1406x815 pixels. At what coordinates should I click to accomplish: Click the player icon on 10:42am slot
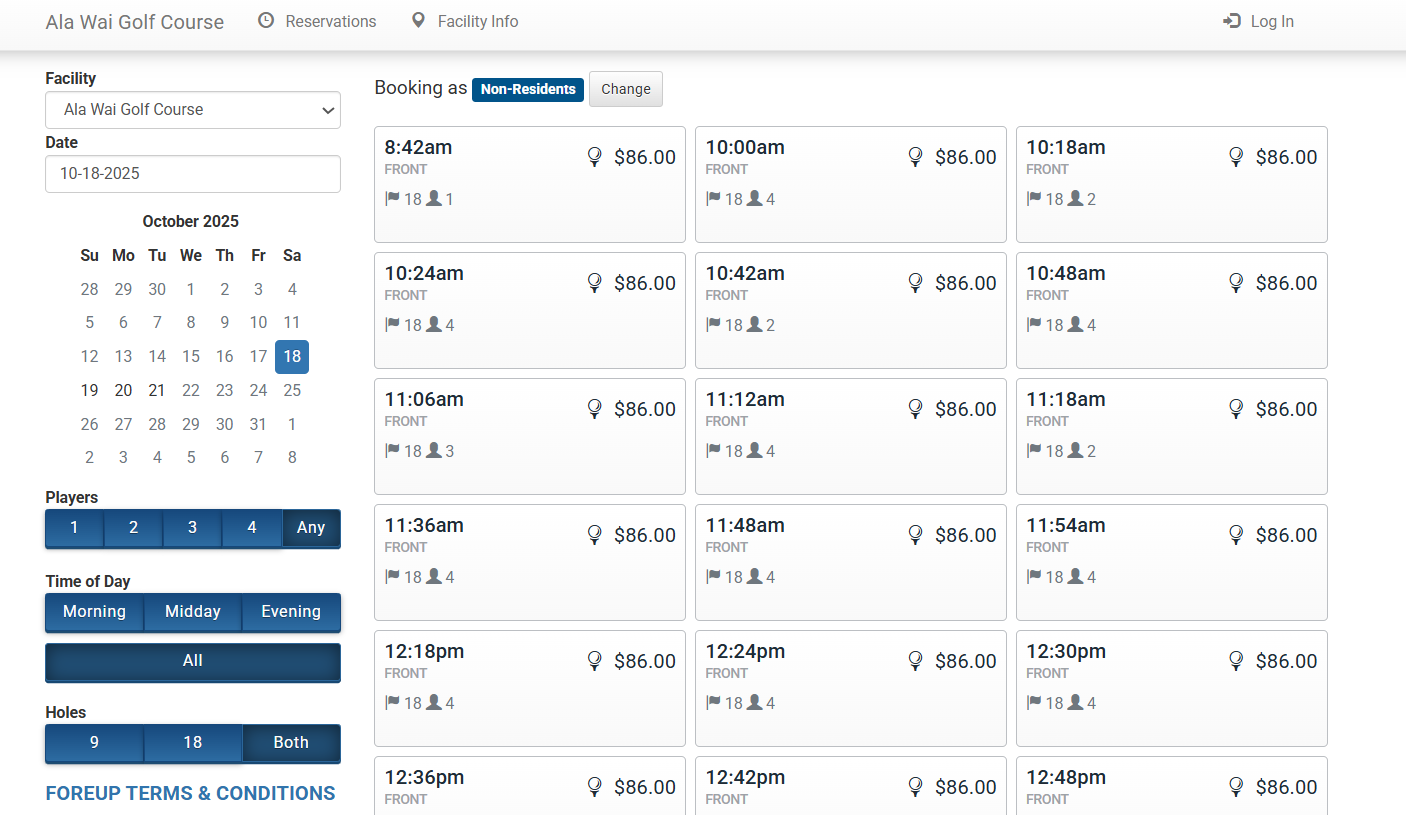pos(755,325)
